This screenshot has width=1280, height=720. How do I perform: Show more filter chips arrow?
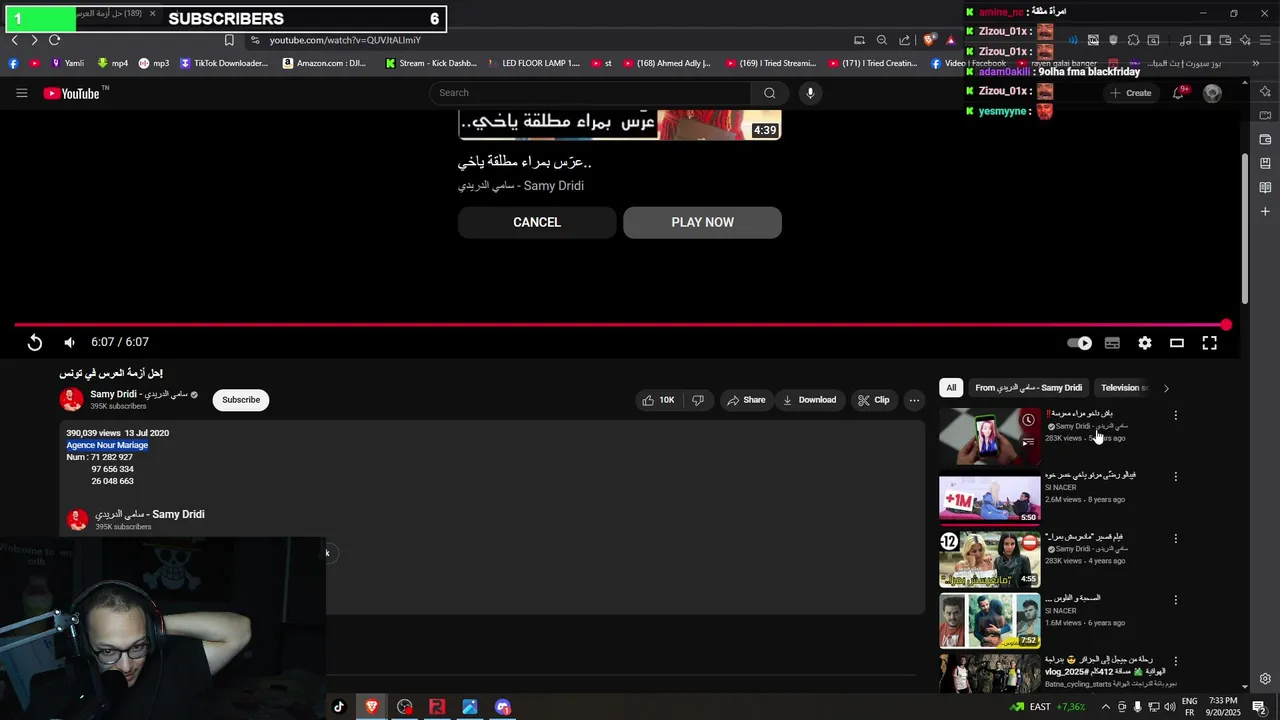(x=1166, y=388)
